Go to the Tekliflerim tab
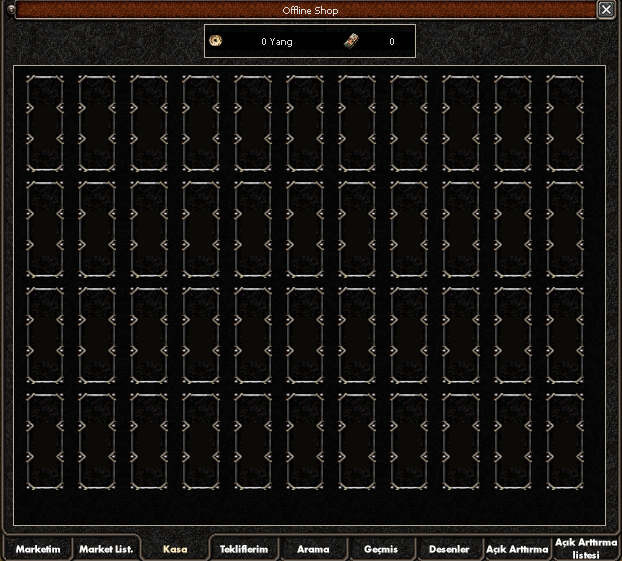This screenshot has height=561, width=622. 244,549
